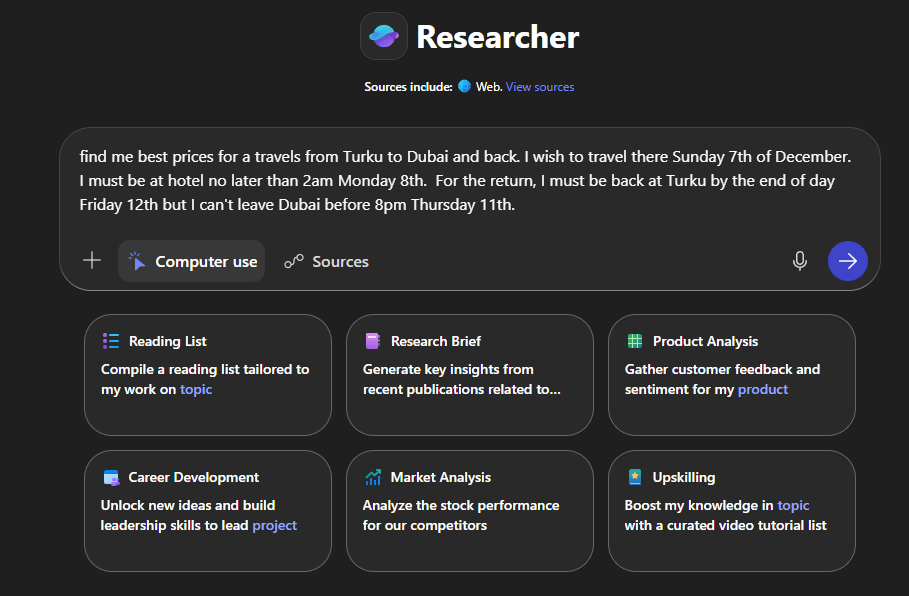Select the Research Brief prompt card

click(x=469, y=375)
